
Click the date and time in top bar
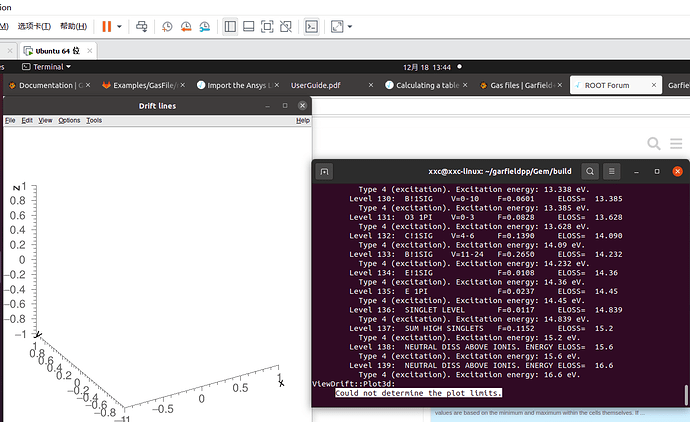coord(429,67)
